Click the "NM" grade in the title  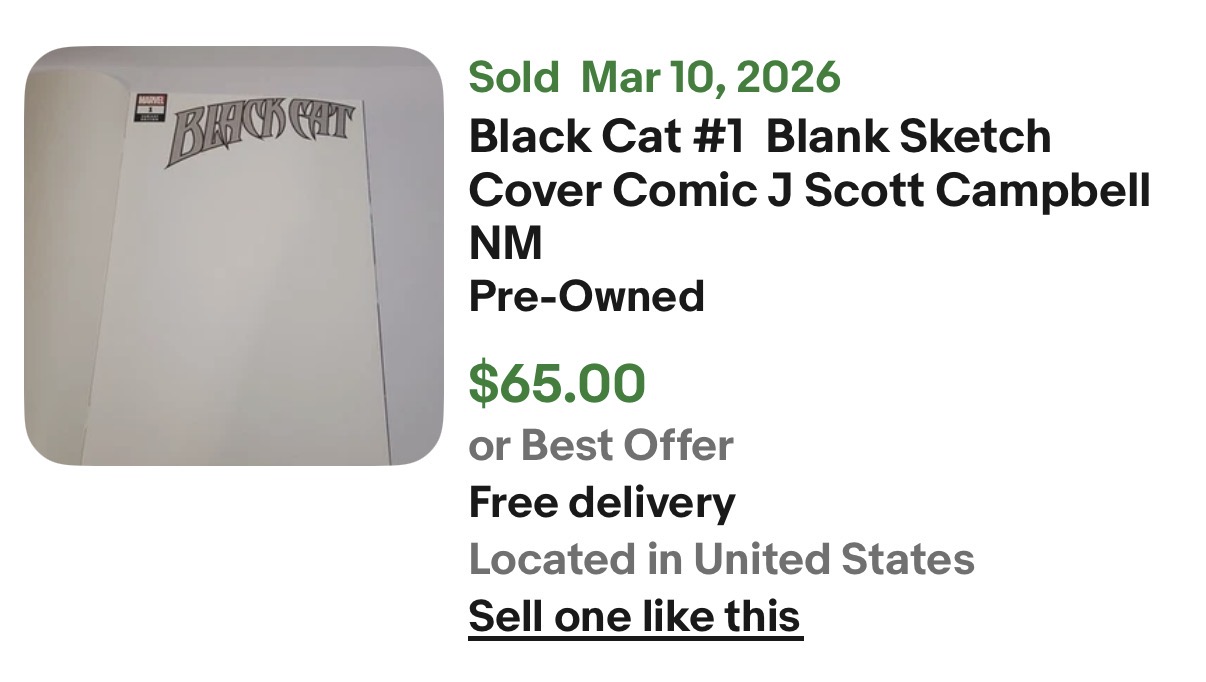click(x=505, y=243)
